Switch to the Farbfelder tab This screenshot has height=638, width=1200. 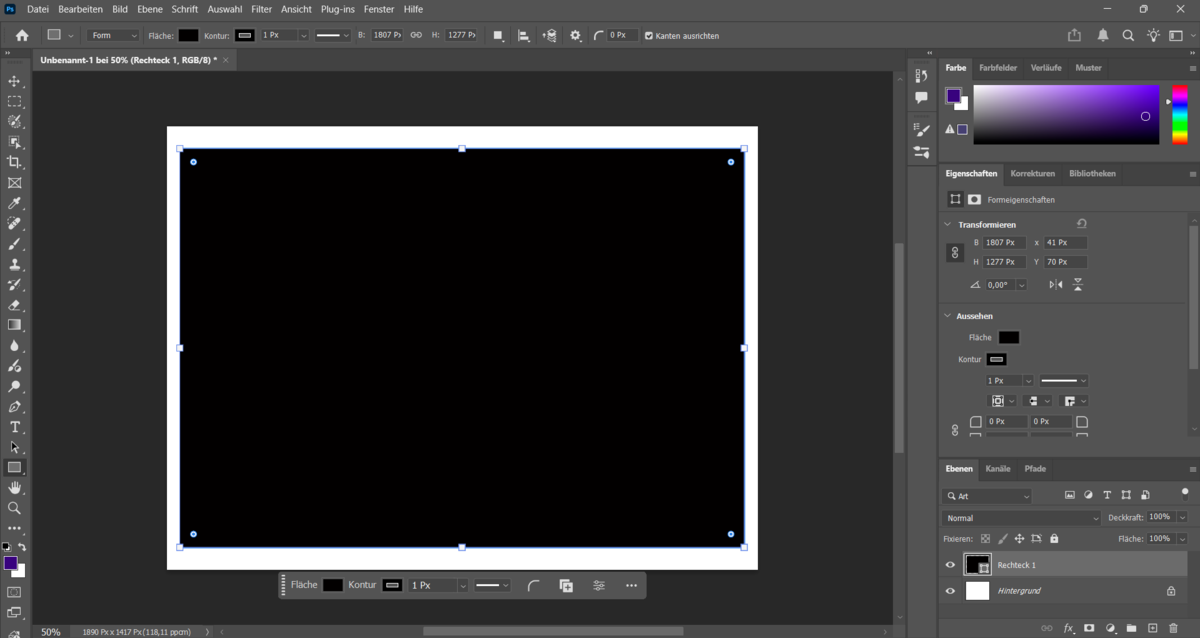(997, 67)
